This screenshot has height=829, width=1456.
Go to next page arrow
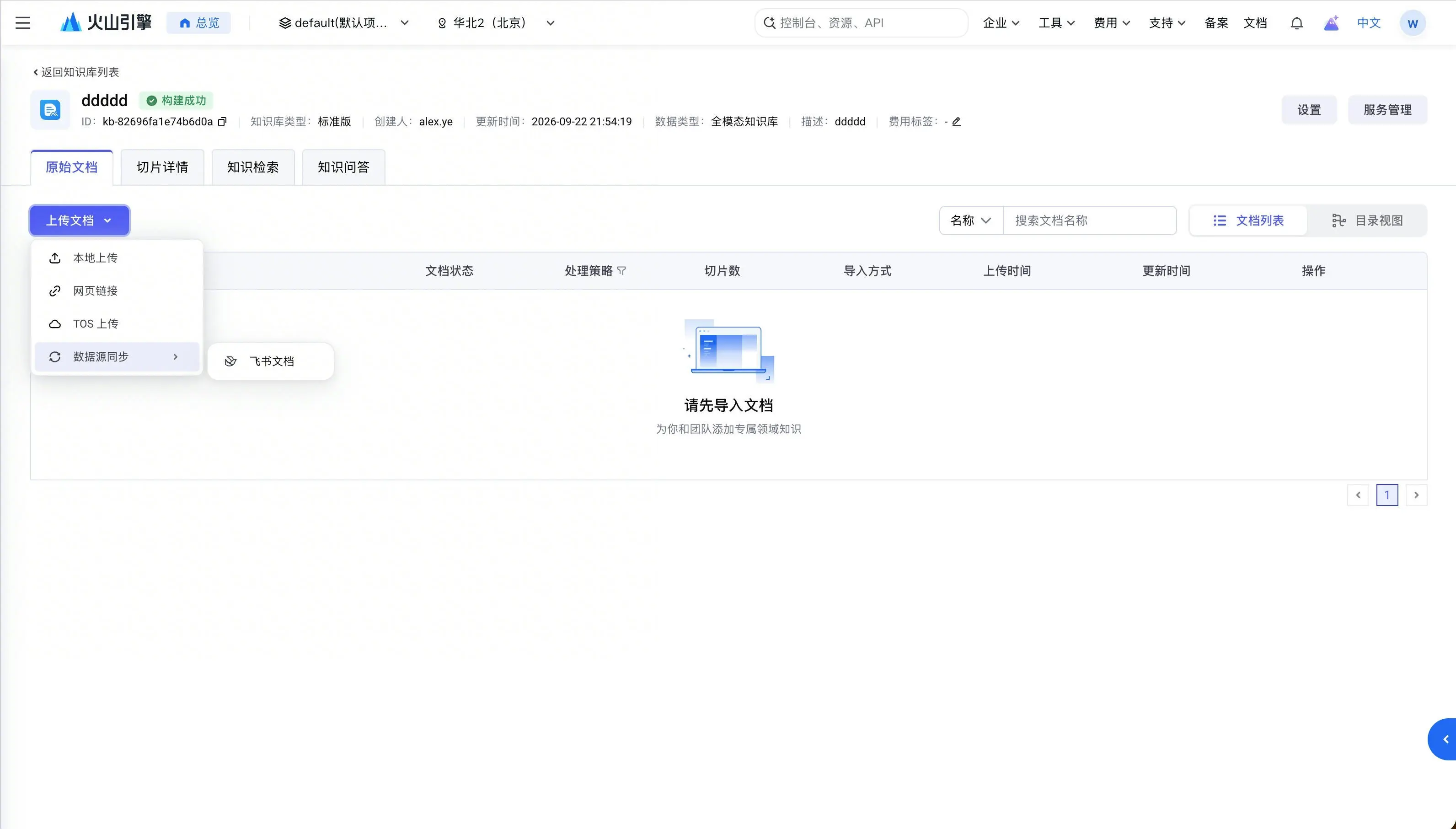[x=1416, y=495]
